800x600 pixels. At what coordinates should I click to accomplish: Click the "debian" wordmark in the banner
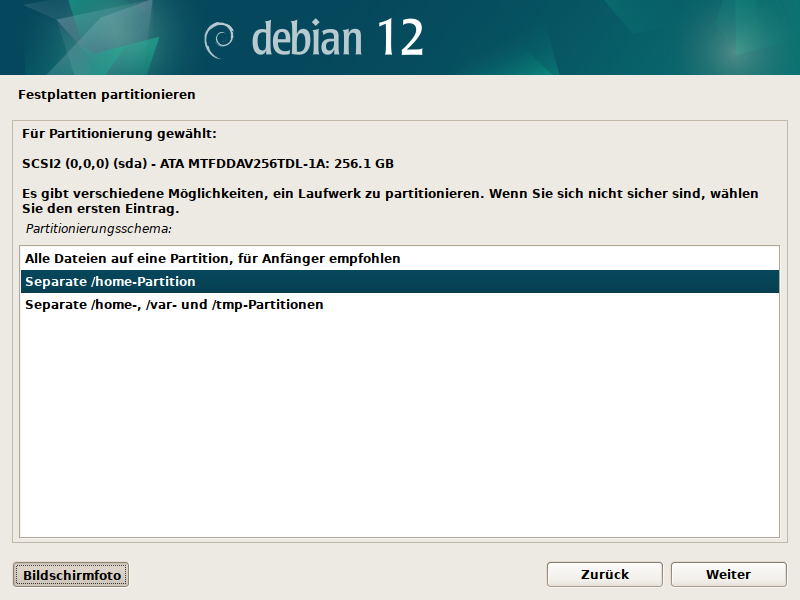[x=306, y=38]
